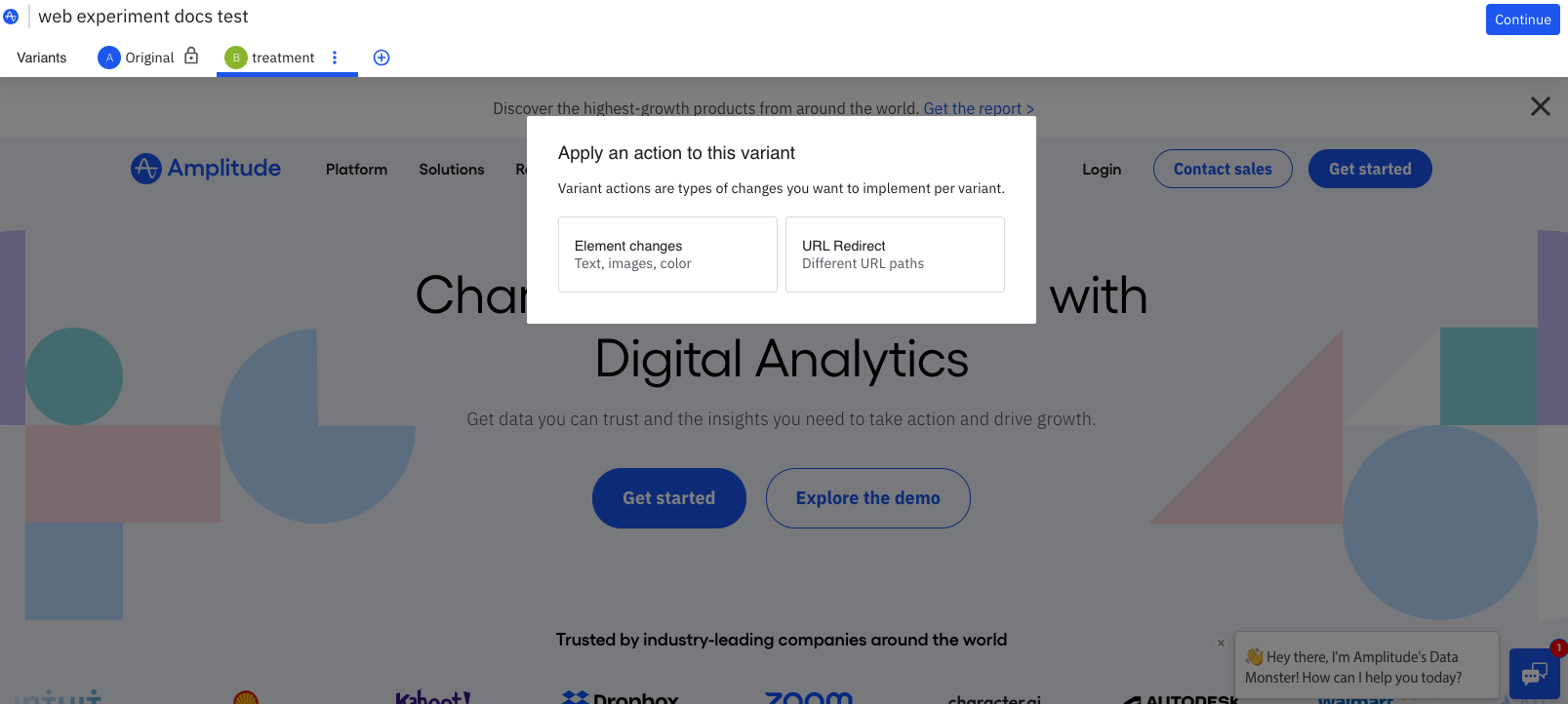
Task: Click the Amplitude logo icon in top-left
Action: coord(11,17)
